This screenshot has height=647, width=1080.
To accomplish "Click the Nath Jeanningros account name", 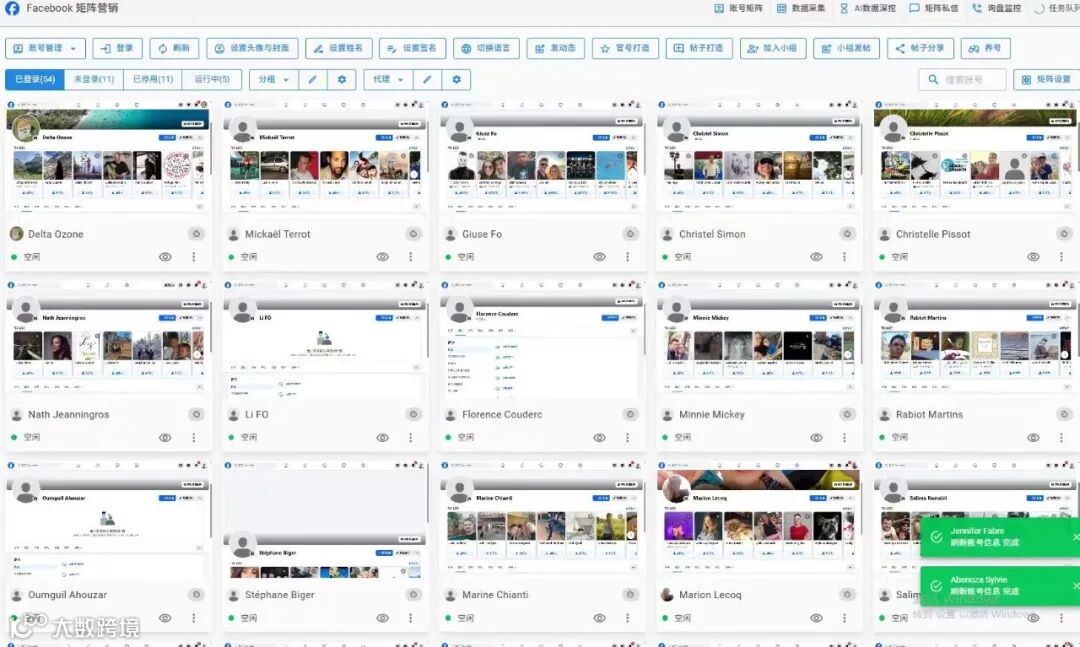I will pyautogui.click(x=68, y=414).
